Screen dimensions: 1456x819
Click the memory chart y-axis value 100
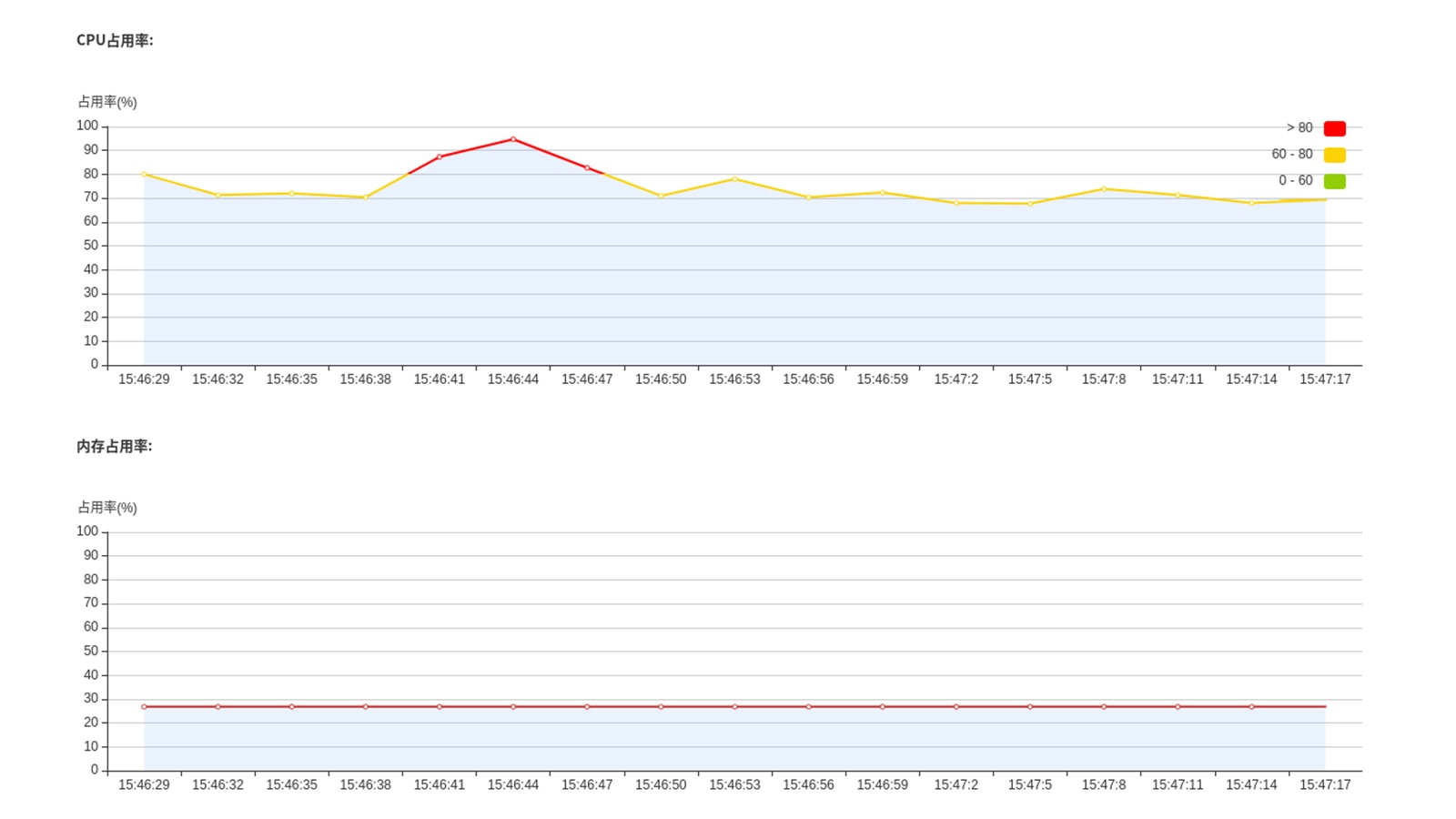click(87, 531)
